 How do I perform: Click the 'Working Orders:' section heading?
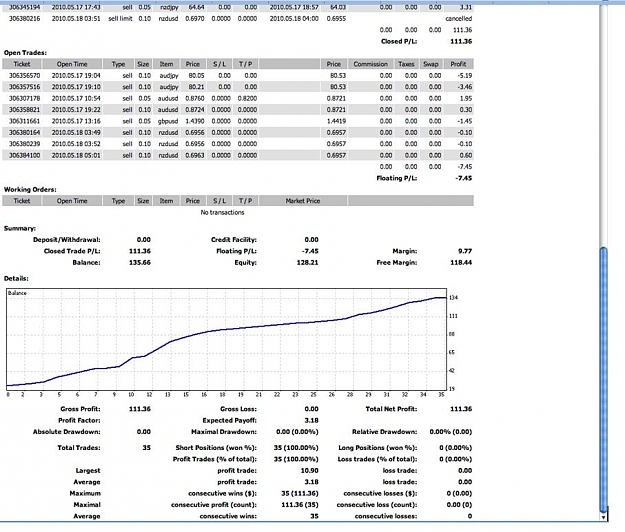coord(30,189)
